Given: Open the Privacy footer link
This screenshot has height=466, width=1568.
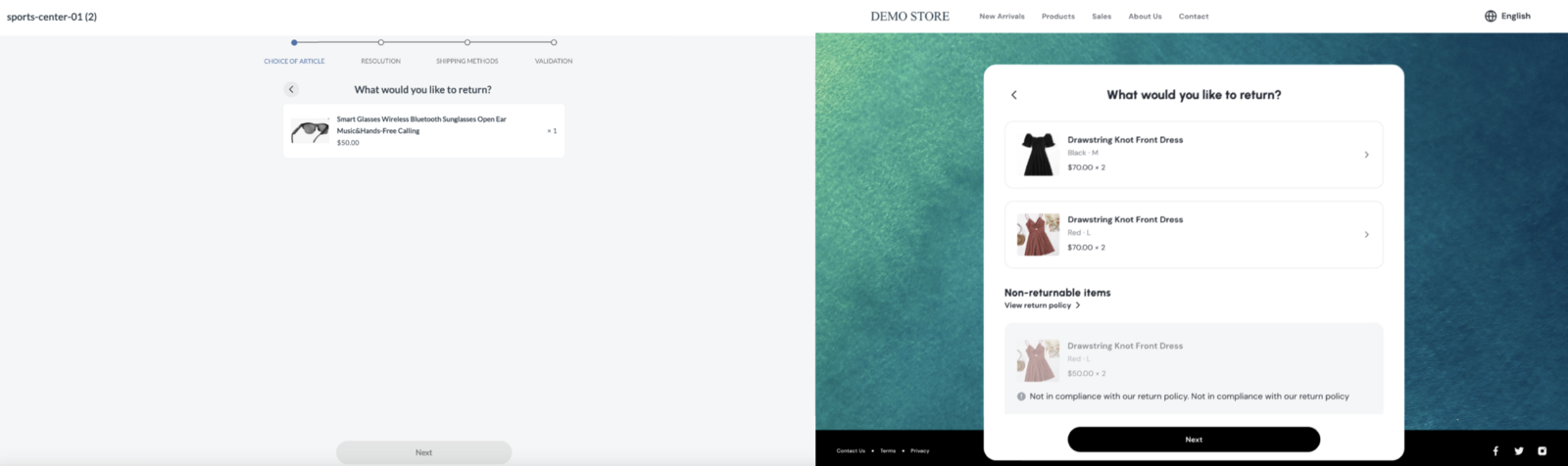Looking at the screenshot, I should [x=920, y=451].
